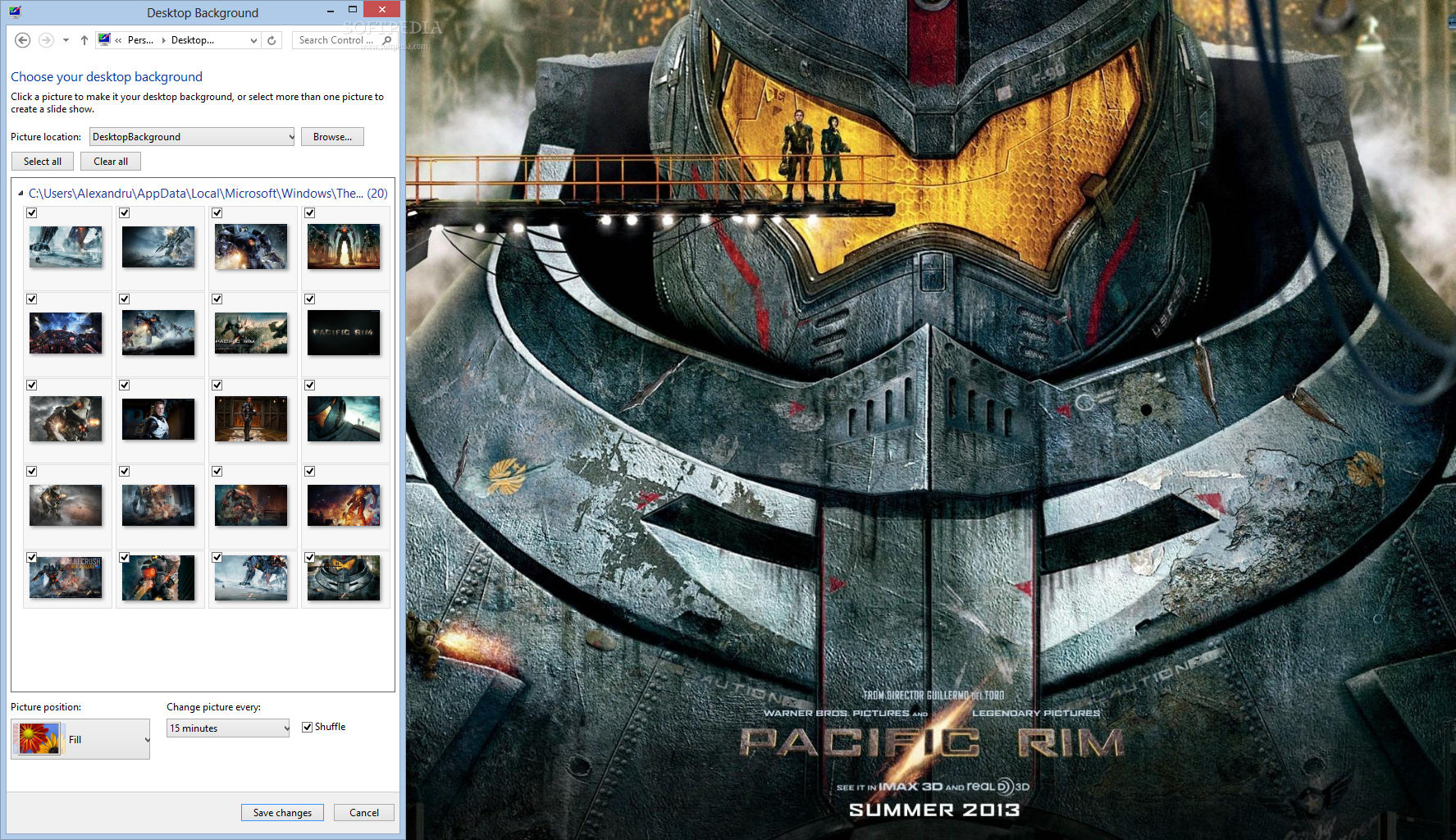Close the Desktop Background window
This screenshot has height=840, width=1456.
coord(382,10)
